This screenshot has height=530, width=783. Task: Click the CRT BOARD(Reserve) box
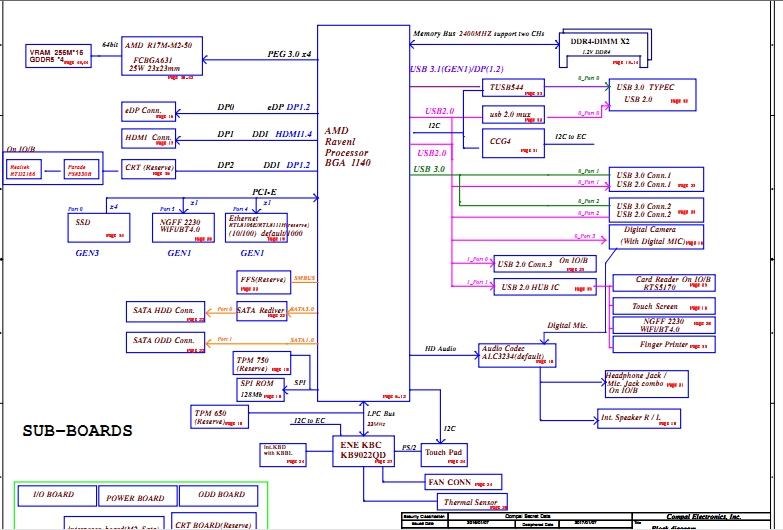[214, 521]
